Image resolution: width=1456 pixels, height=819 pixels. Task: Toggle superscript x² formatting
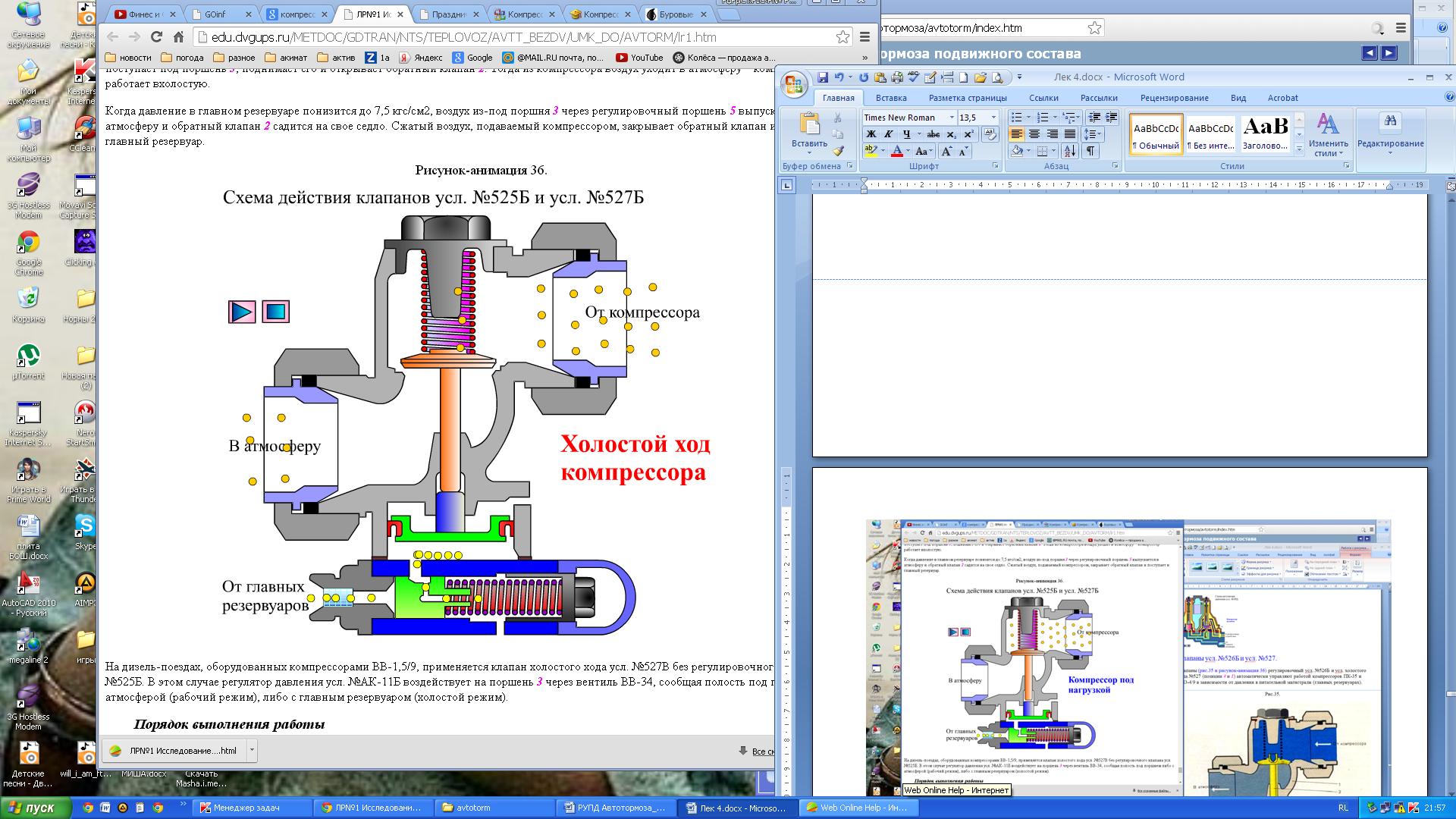(x=968, y=134)
